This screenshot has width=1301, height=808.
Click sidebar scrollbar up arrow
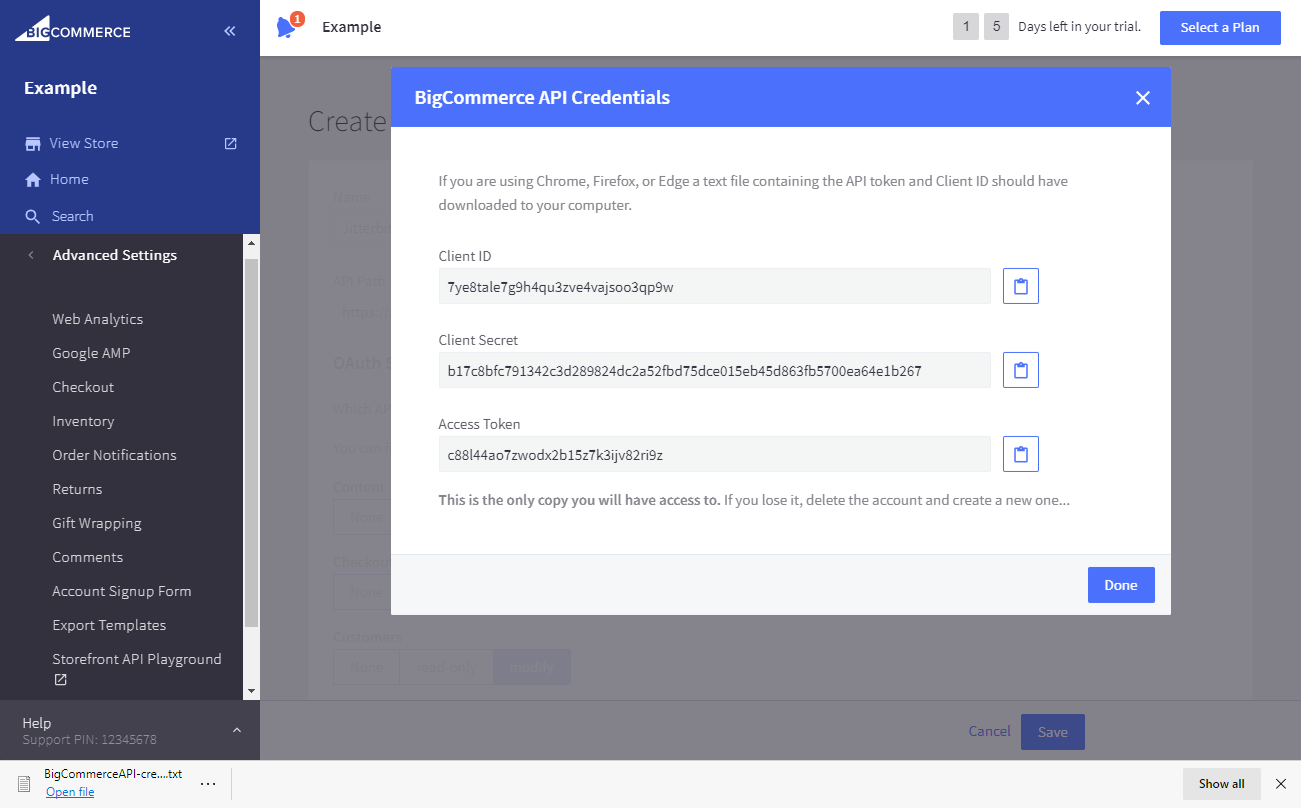coord(251,243)
